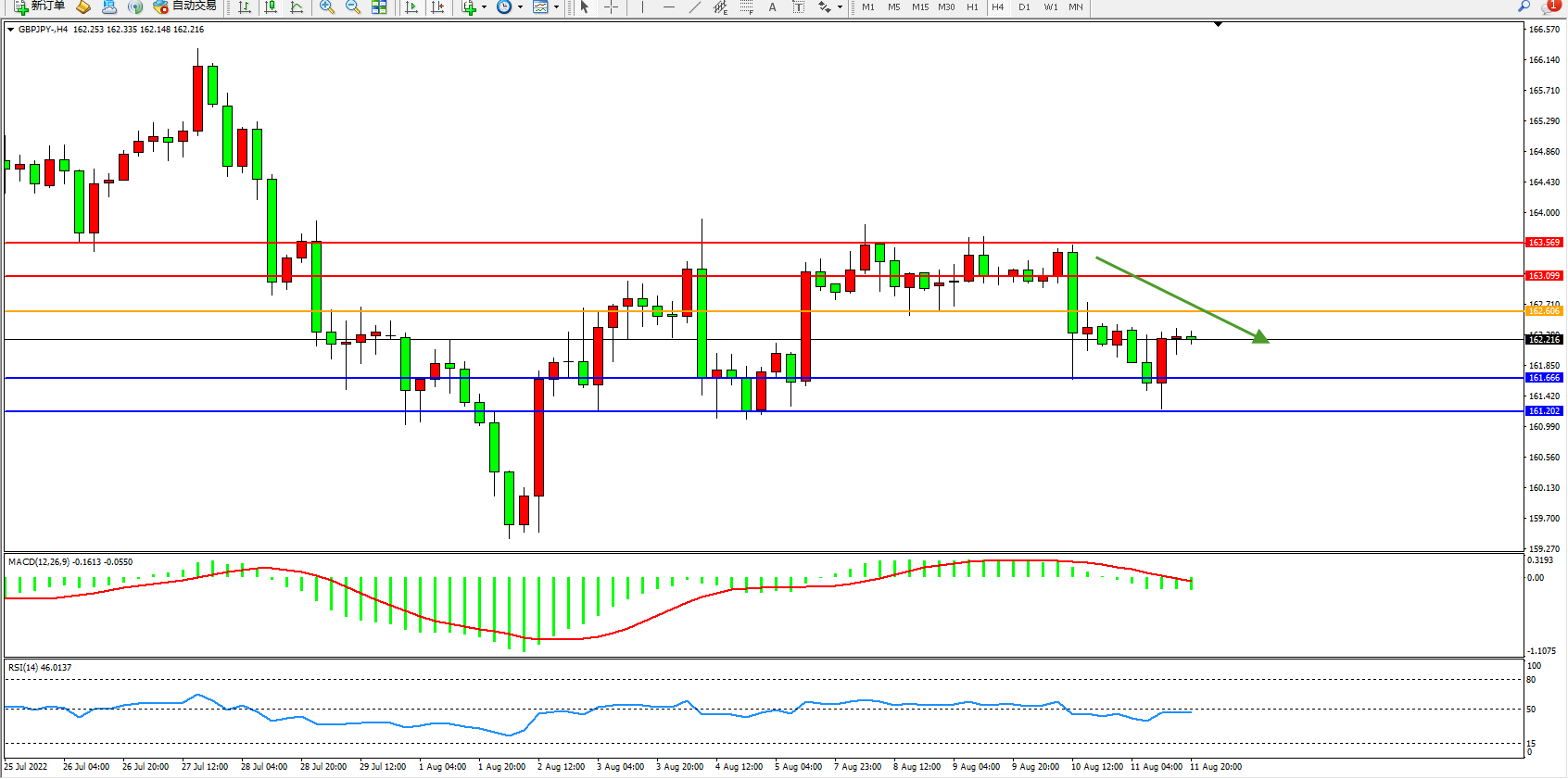Select the trendline drawing tool
This screenshot has width=1568, height=779.
[695, 7]
